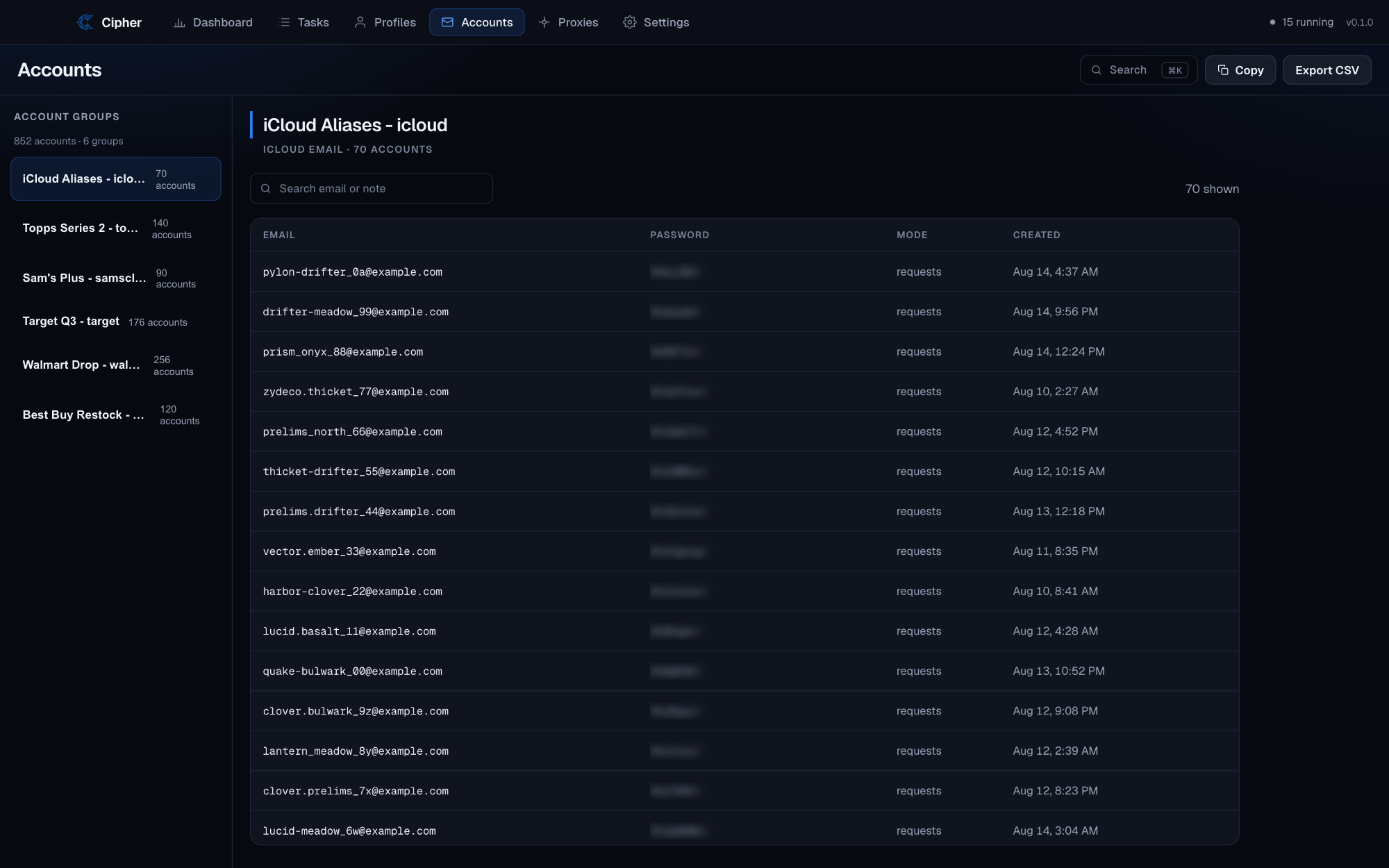Image resolution: width=1389 pixels, height=868 pixels.
Task: Open the Profiles tab
Action: tap(385, 22)
